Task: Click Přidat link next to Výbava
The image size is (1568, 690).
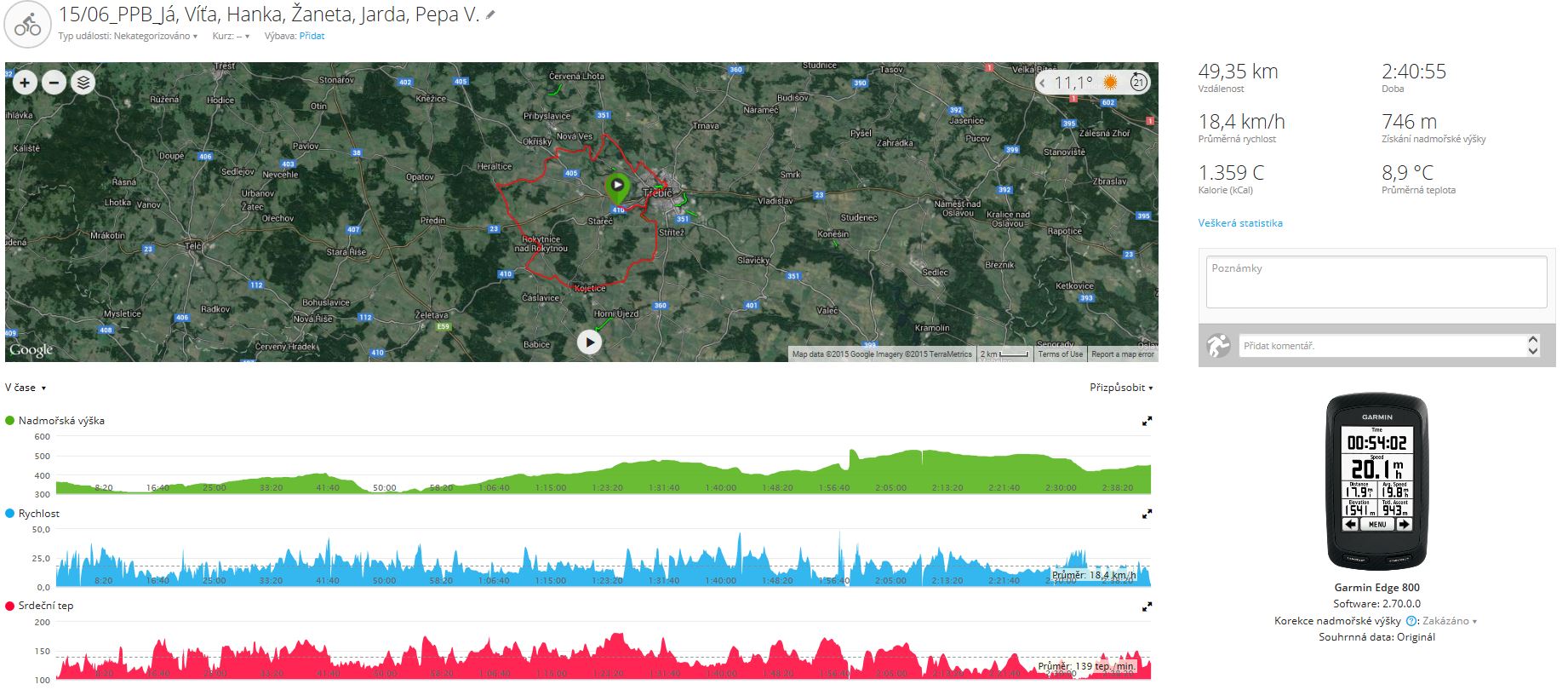Action: (x=312, y=37)
